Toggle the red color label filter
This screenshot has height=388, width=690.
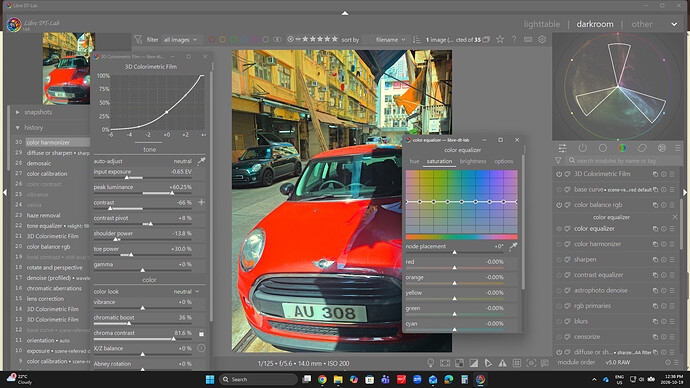point(212,40)
